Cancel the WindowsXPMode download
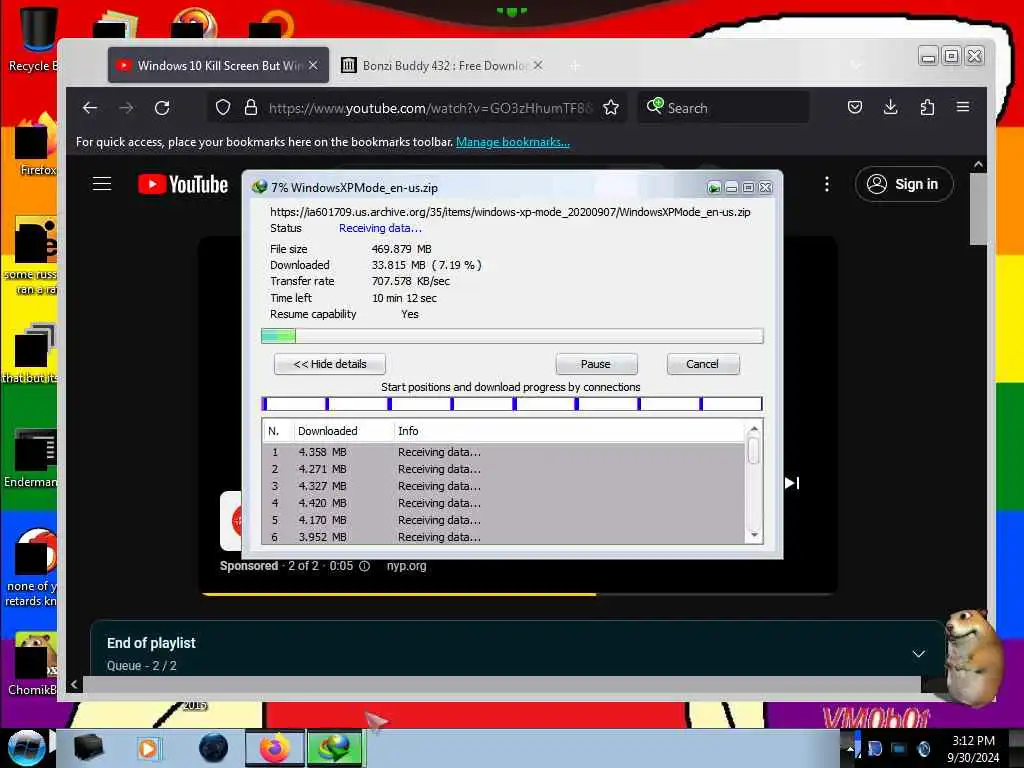The image size is (1024, 768). [703, 364]
